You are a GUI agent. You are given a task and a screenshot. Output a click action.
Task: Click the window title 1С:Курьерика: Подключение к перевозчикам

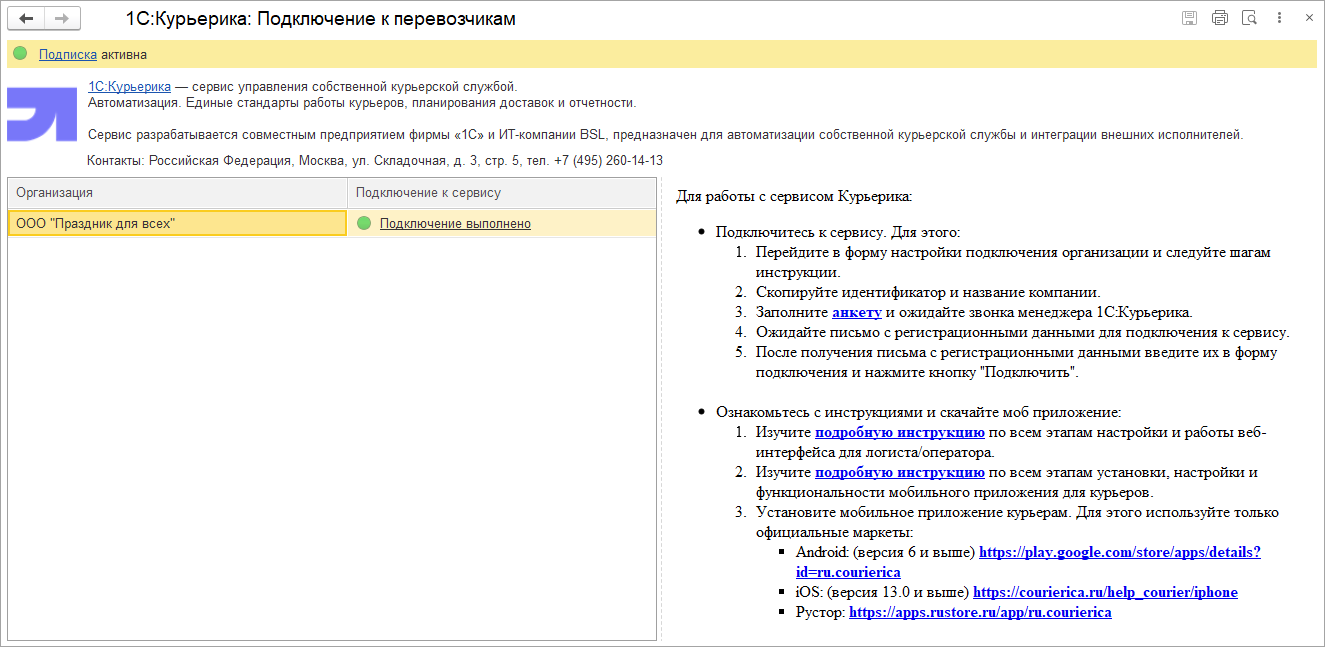321,19
